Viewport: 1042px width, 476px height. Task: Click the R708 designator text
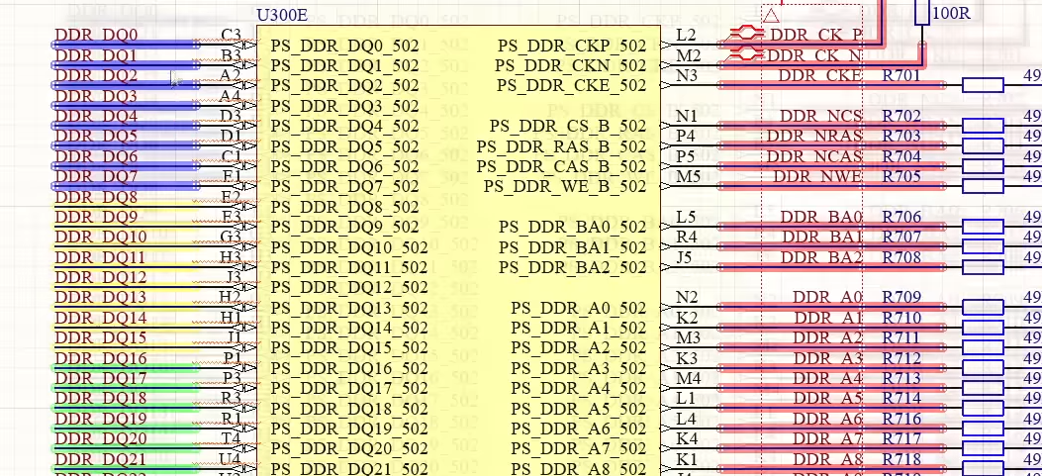tap(901, 257)
